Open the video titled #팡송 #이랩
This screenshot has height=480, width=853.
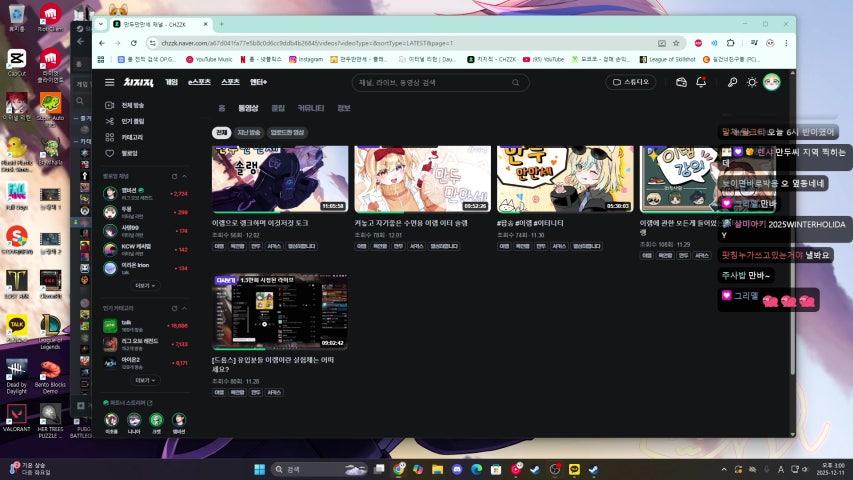pyautogui.click(x=530, y=223)
